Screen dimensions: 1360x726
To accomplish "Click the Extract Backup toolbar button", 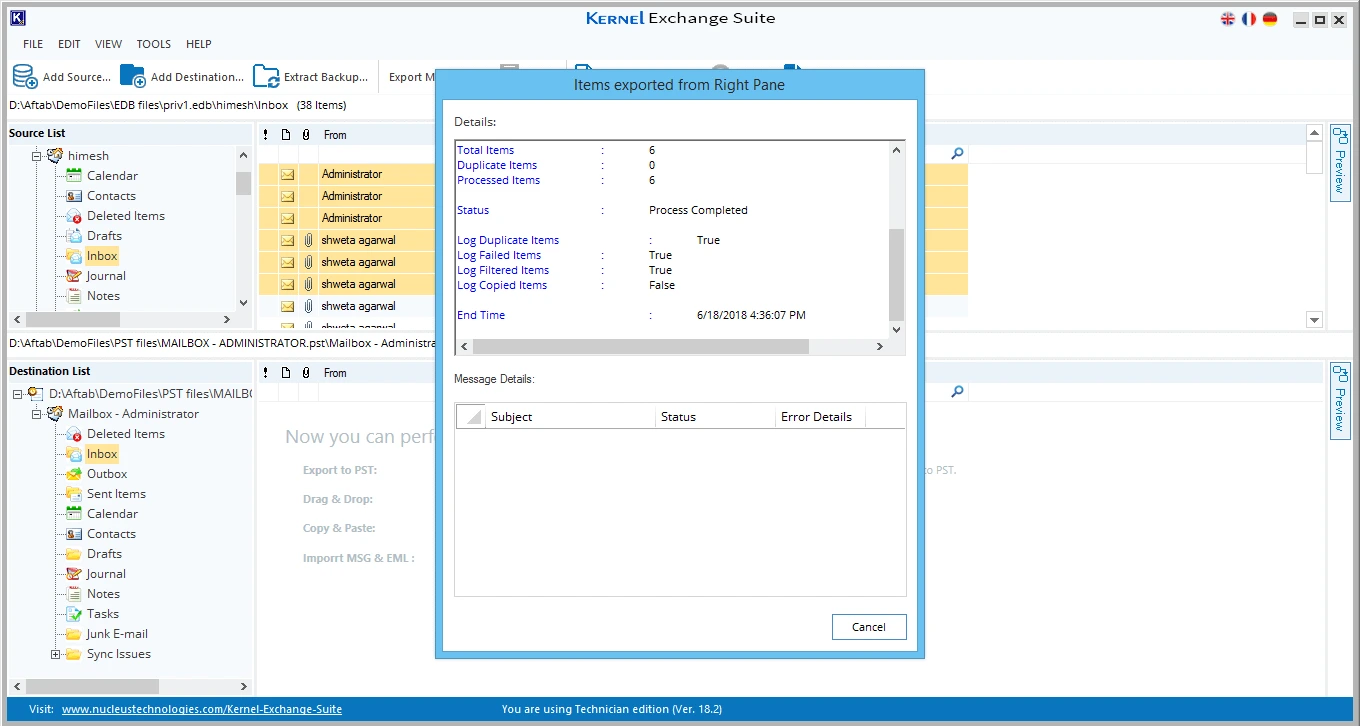I will pyautogui.click(x=310, y=77).
